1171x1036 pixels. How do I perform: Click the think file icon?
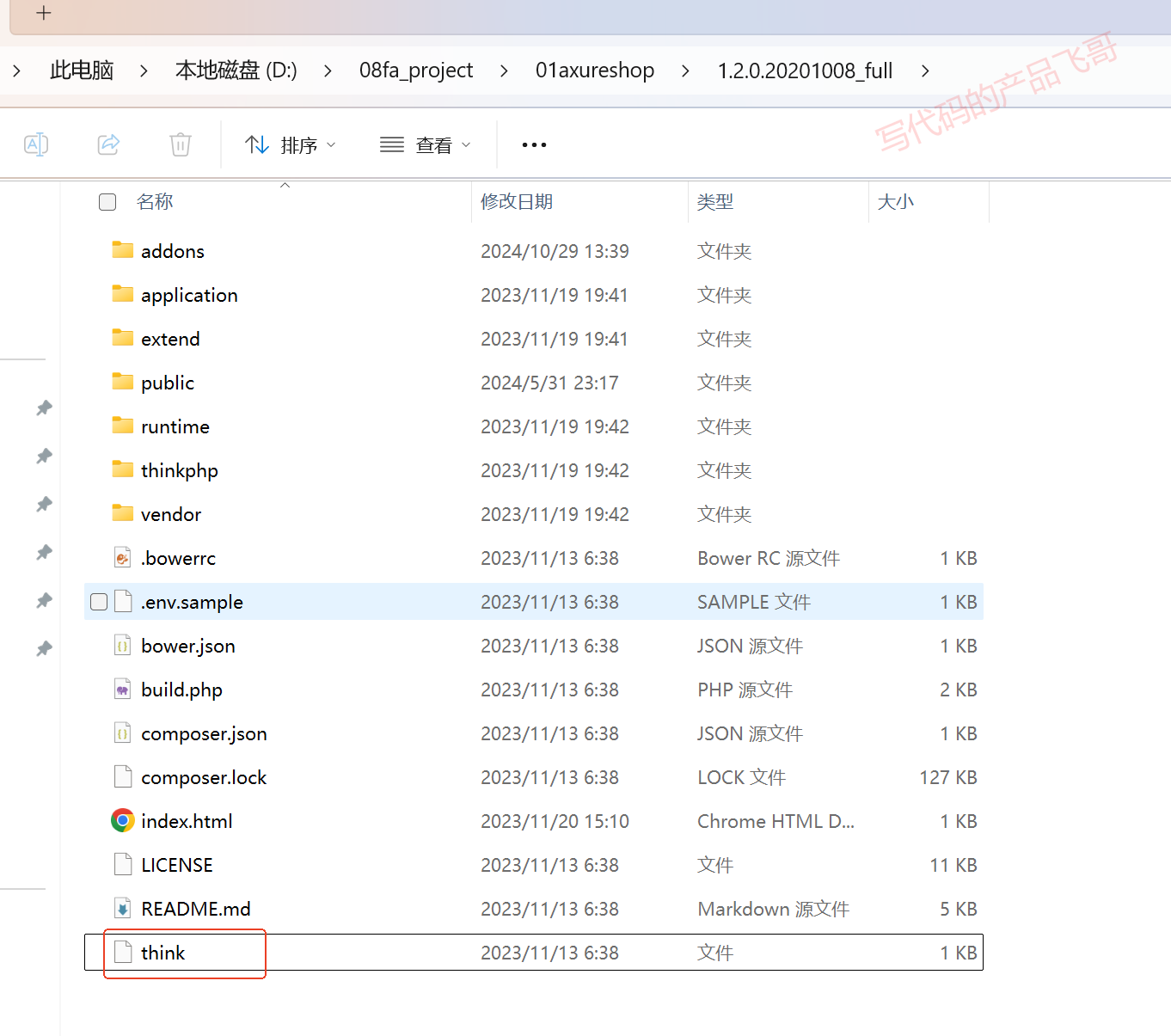123,953
